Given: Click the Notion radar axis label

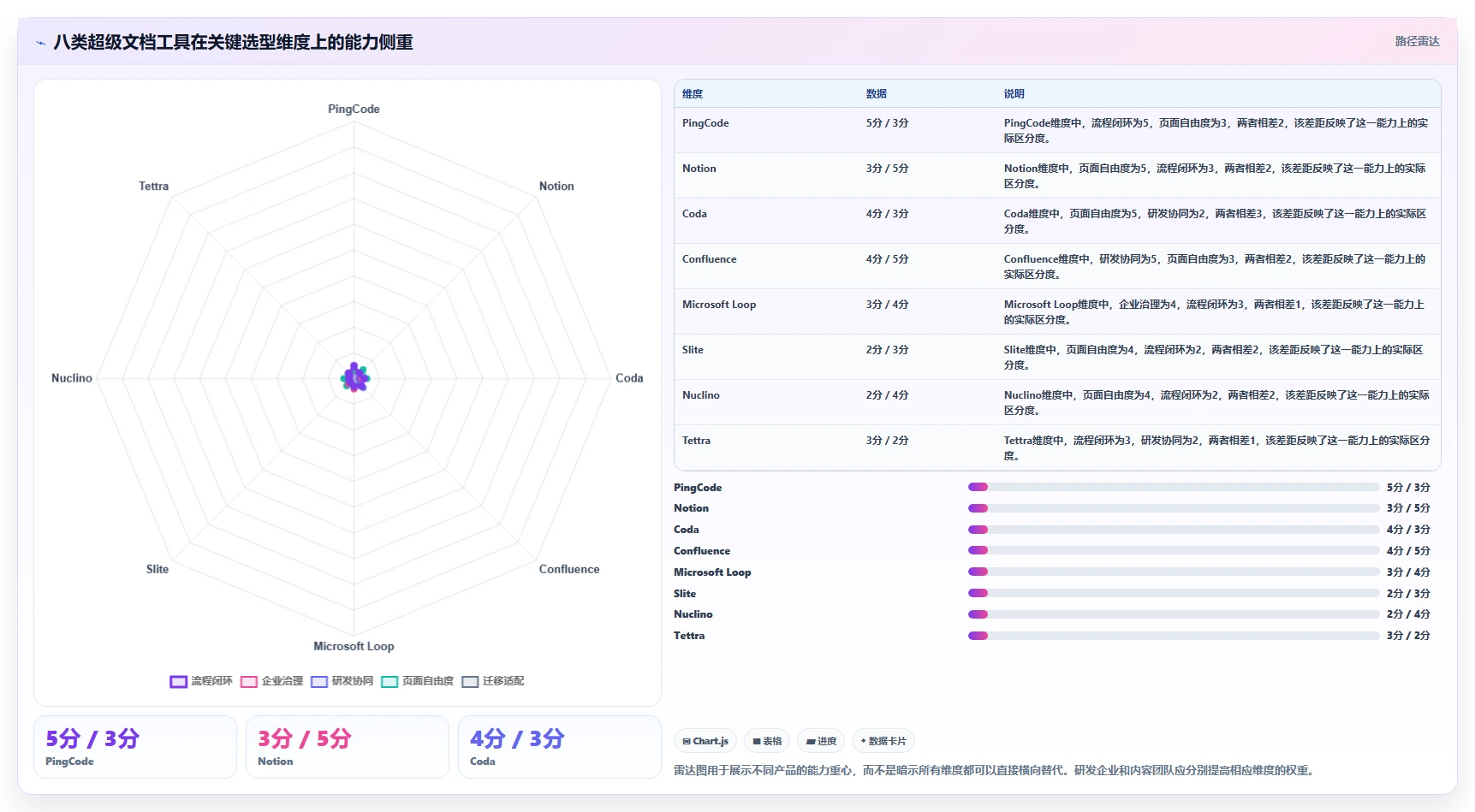Looking at the screenshot, I should tap(556, 186).
